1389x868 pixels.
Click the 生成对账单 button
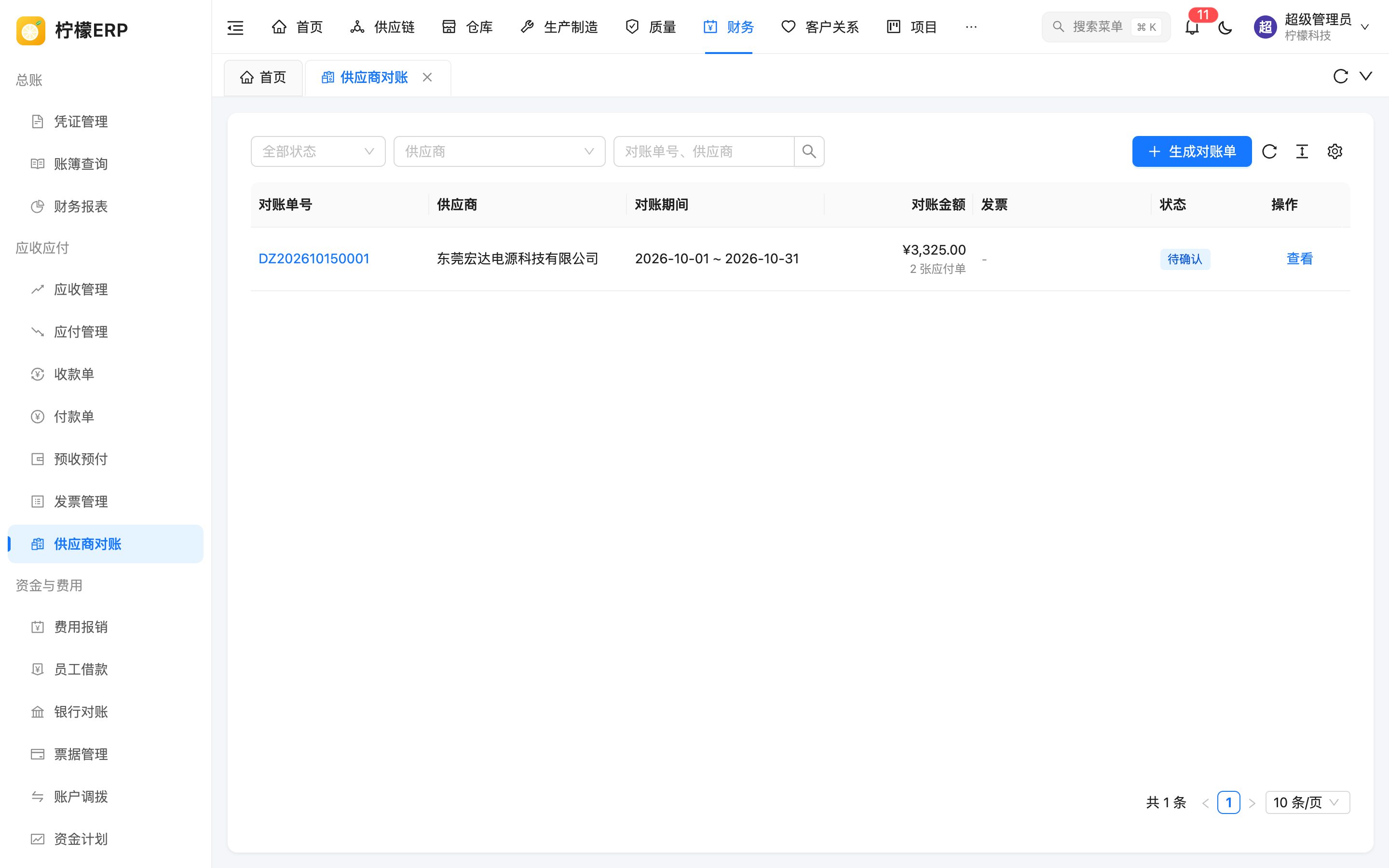(x=1192, y=151)
